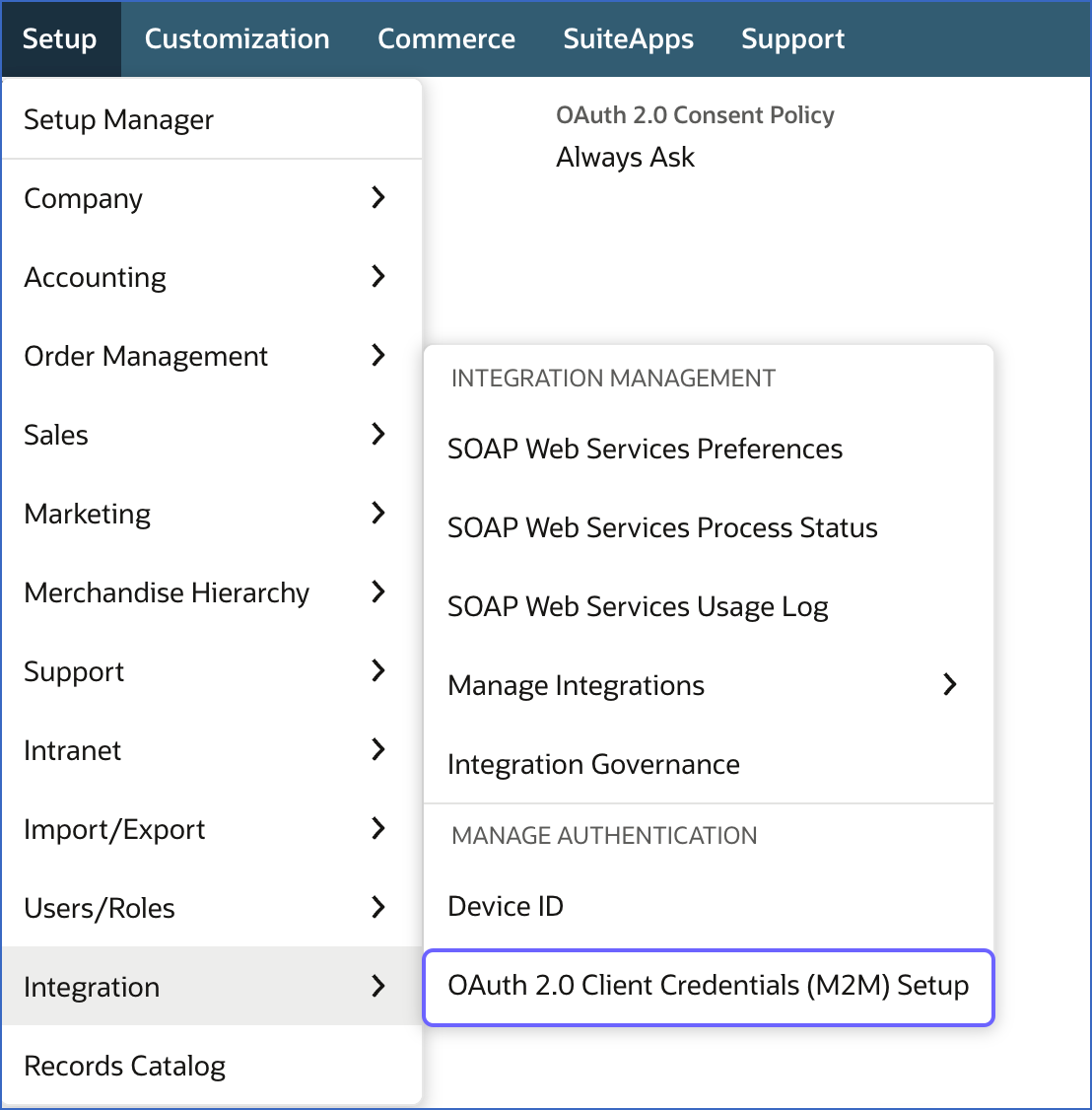Open Device ID settings
This screenshot has height=1110, width=1092.
[505, 906]
